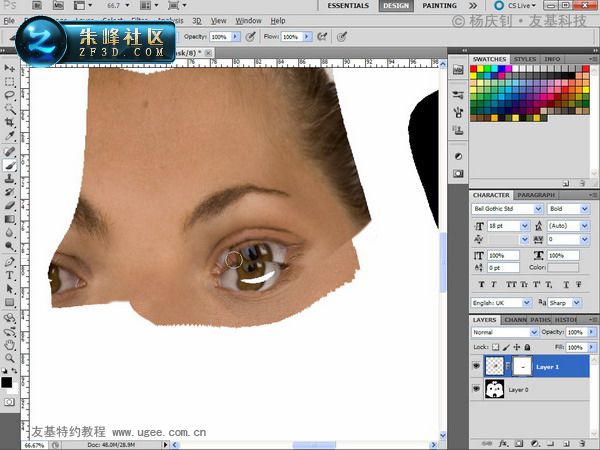Image resolution: width=600 pixels, height=450 pixels.
Task: Toggle Faux Italic text style
Action: [494, 284]
